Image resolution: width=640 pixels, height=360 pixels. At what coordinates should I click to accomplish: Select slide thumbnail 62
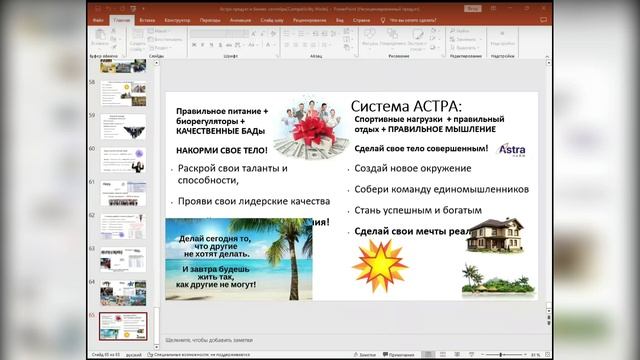(x=123, y=227)
